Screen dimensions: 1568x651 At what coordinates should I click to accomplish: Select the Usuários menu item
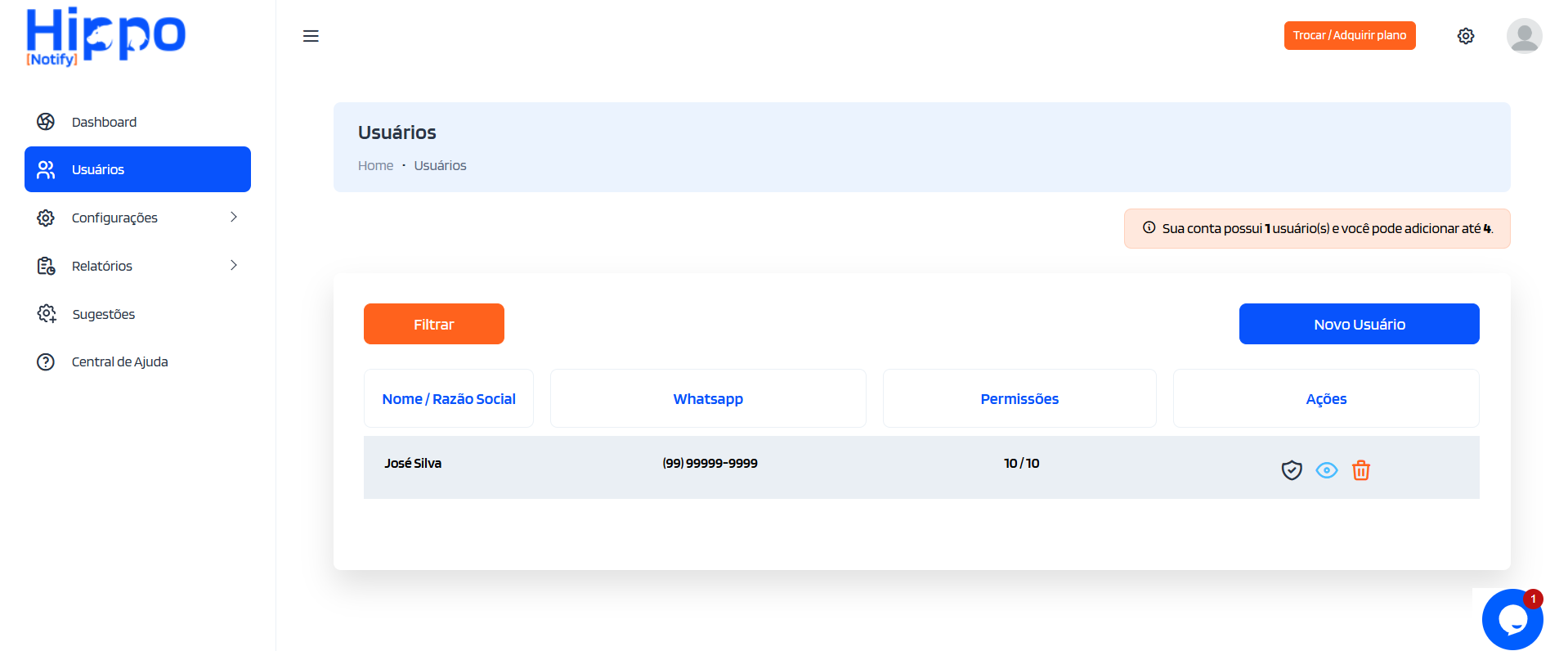click(x=137, y=169)
